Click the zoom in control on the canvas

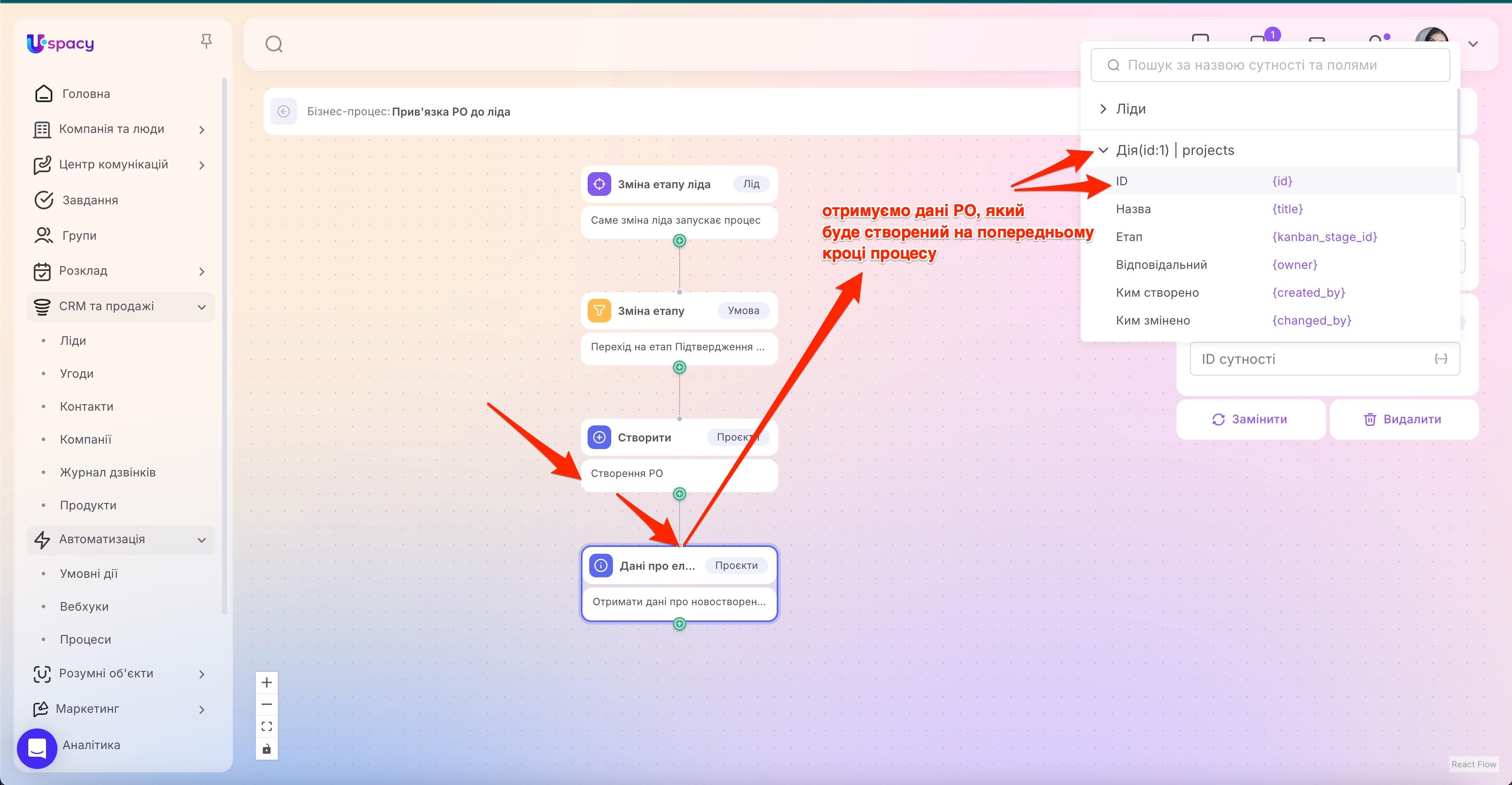coord(266,682)
